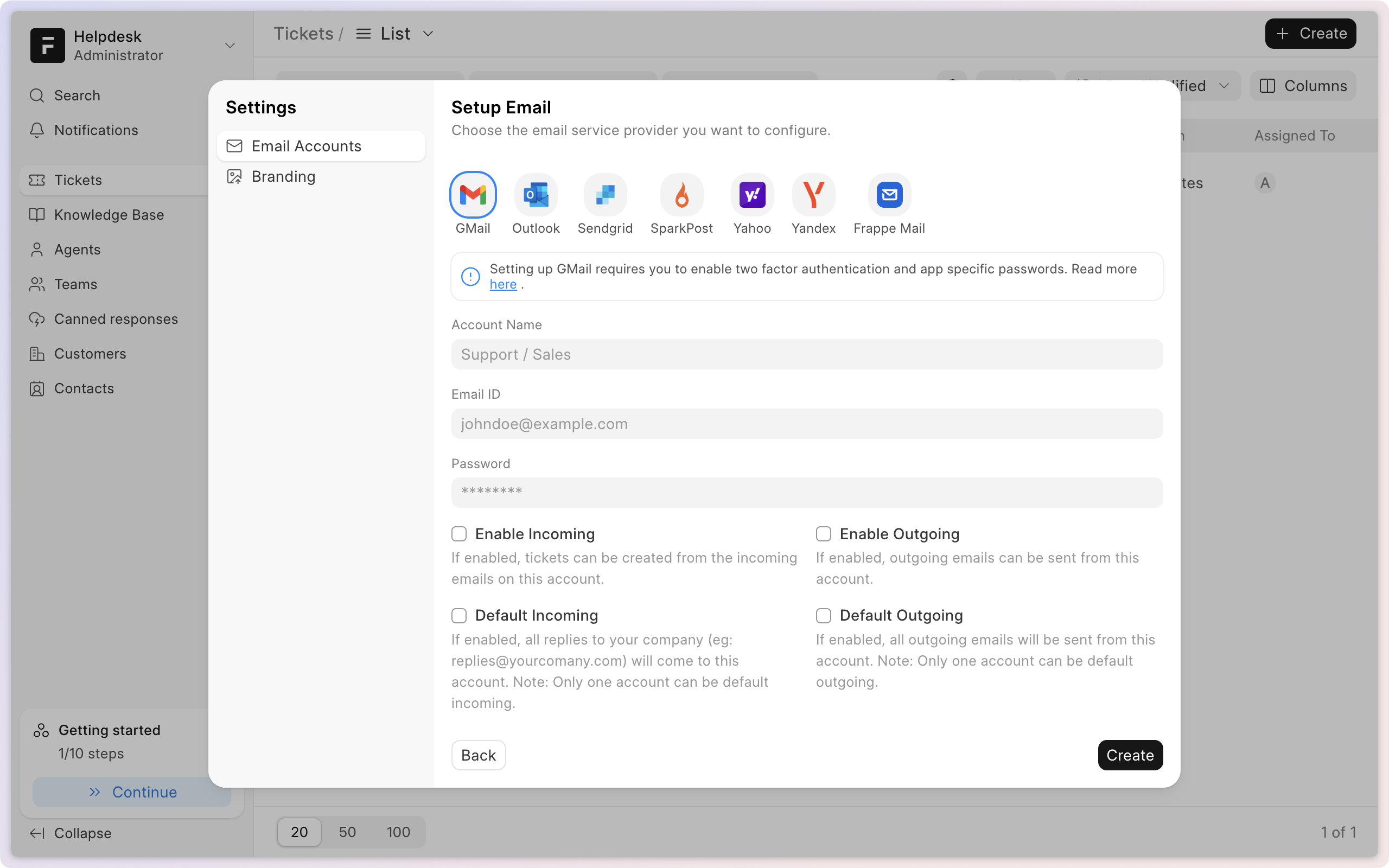1389x868 pixels.
Task: Mark account as Default Incoming
Action: pos(458,615)
